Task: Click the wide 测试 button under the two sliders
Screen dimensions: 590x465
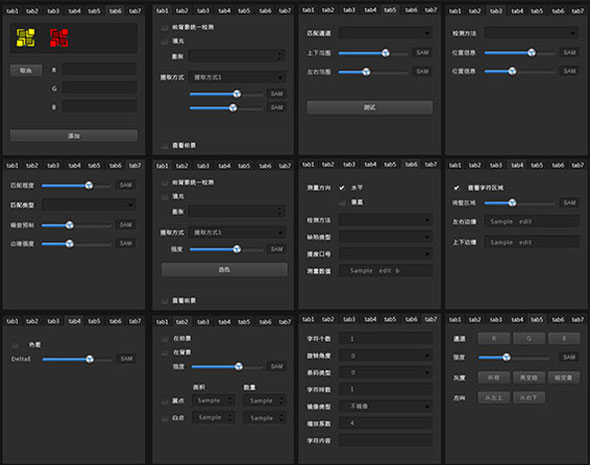Action: [x=370, y=107]
